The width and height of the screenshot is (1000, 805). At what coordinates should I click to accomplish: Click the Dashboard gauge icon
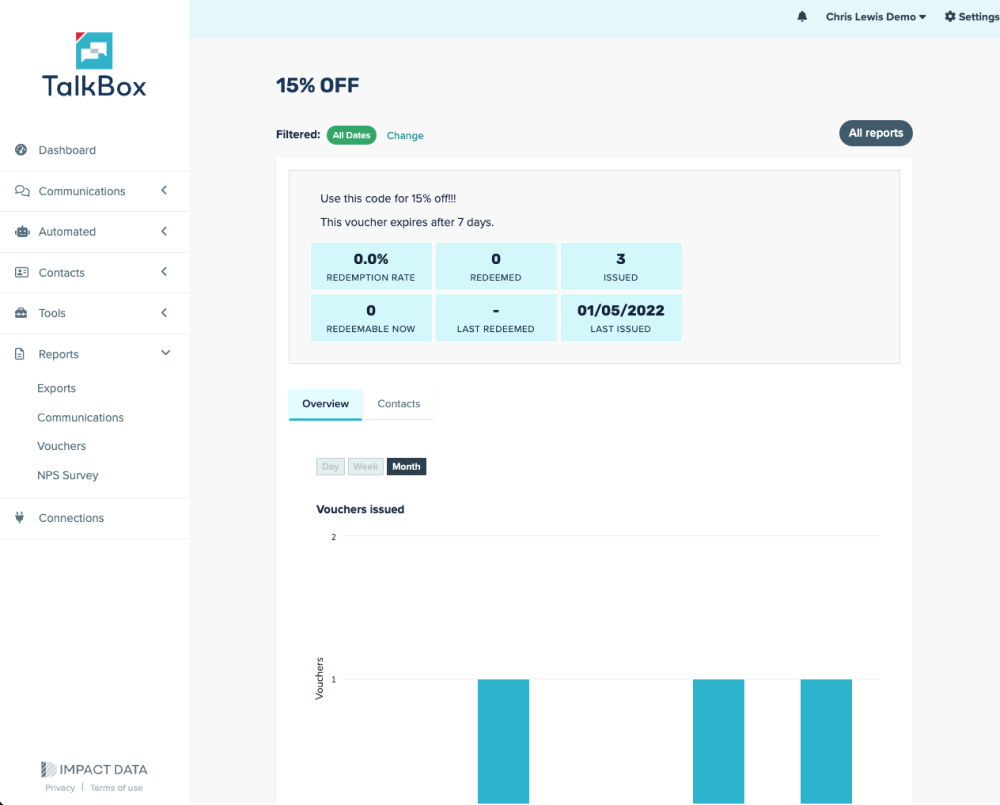pos(21,150)
